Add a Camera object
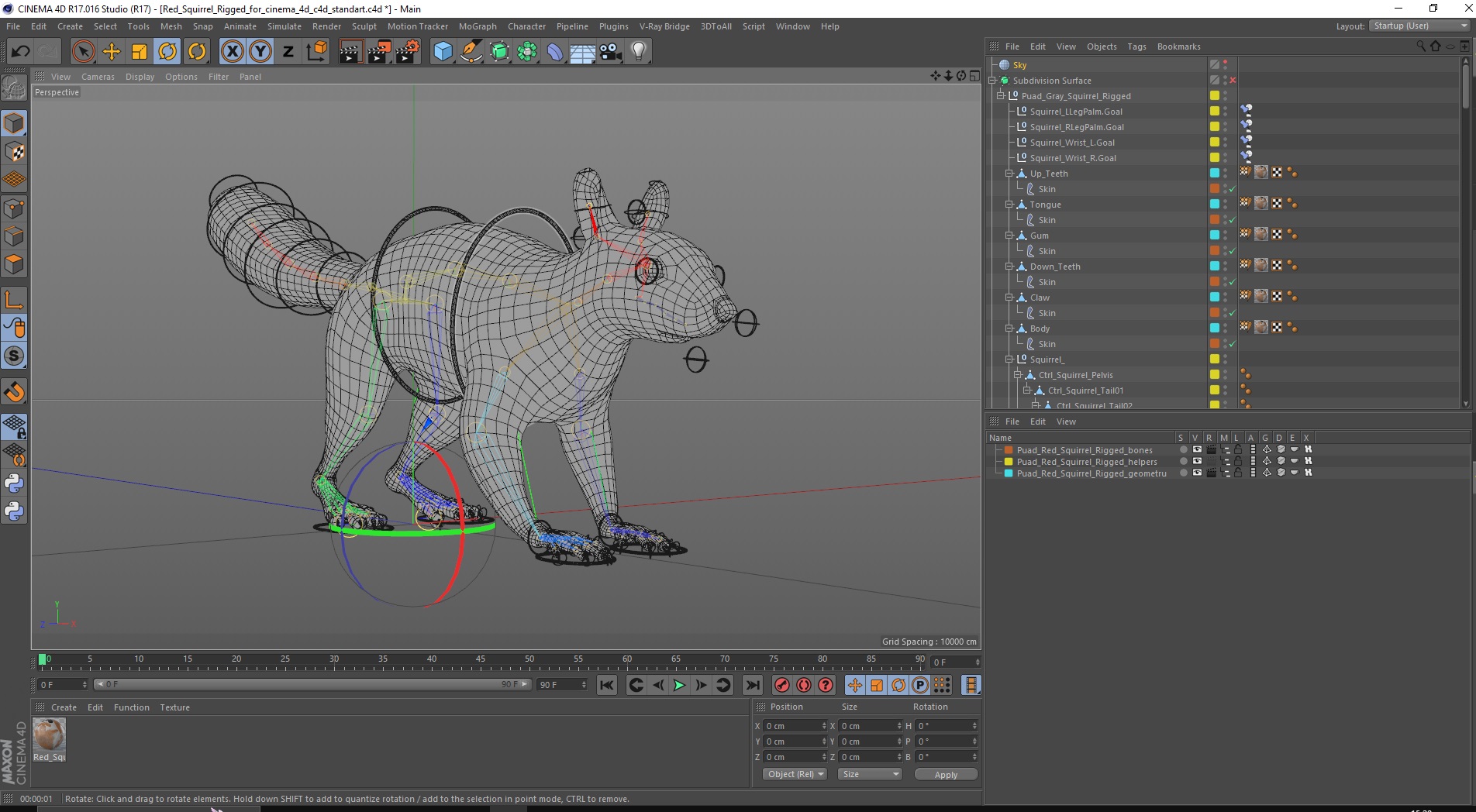Screen dimensions: 1476x812 610,52
